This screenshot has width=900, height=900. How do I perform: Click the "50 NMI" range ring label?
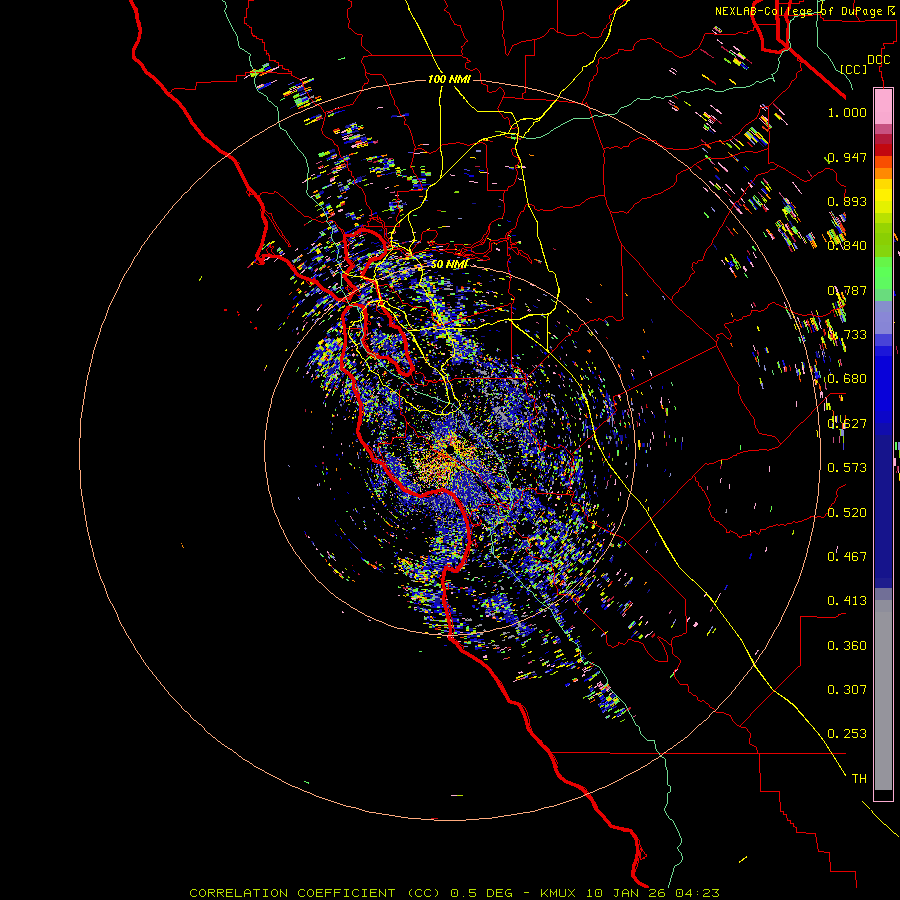pyautogui.click(x=449, y=264)
